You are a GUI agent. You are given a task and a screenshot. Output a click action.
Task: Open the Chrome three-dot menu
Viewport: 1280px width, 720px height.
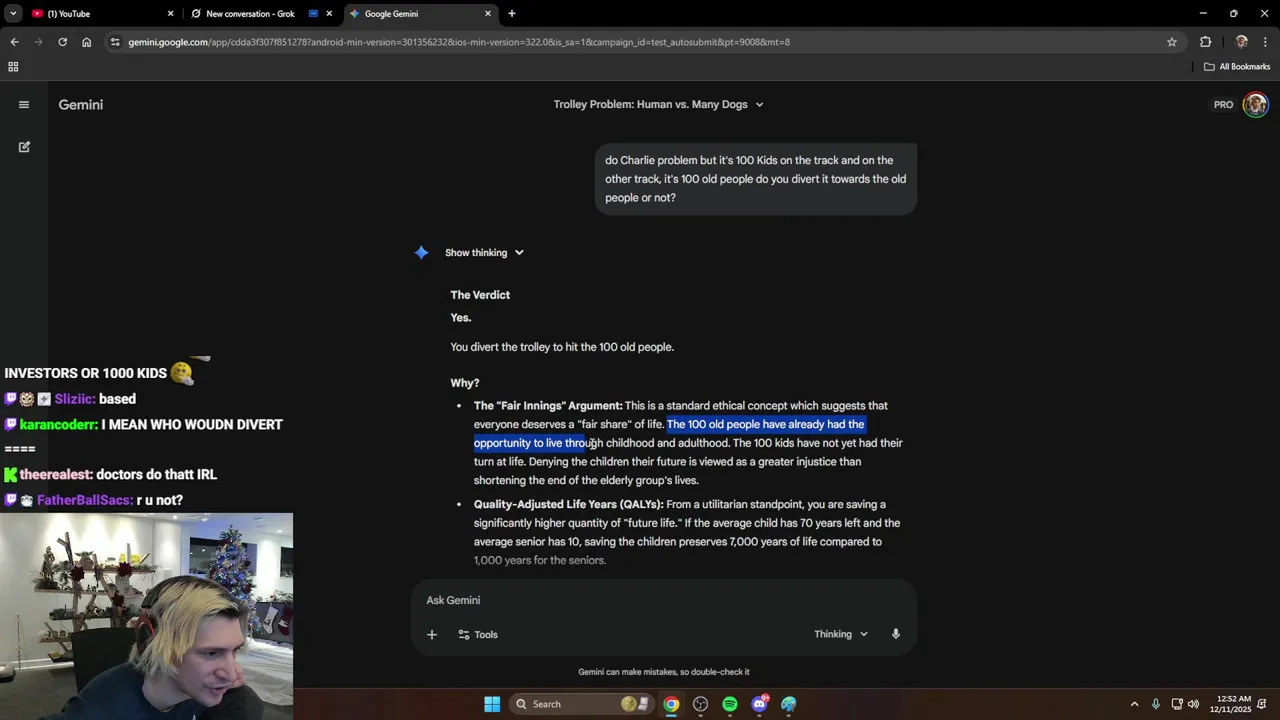pyautogui.click(x=1266, y=42)
